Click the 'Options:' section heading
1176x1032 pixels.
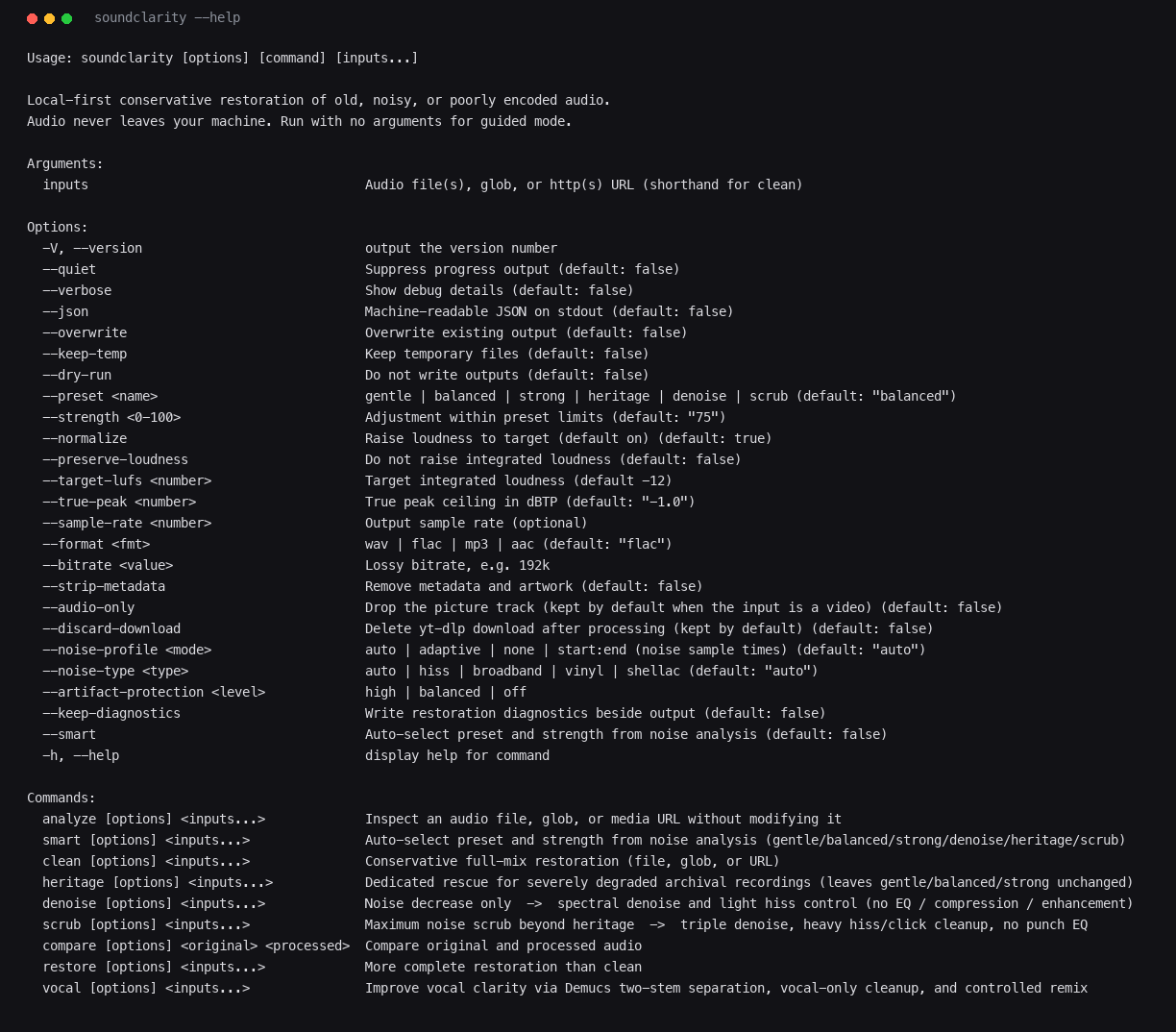(x=58, y=227)
